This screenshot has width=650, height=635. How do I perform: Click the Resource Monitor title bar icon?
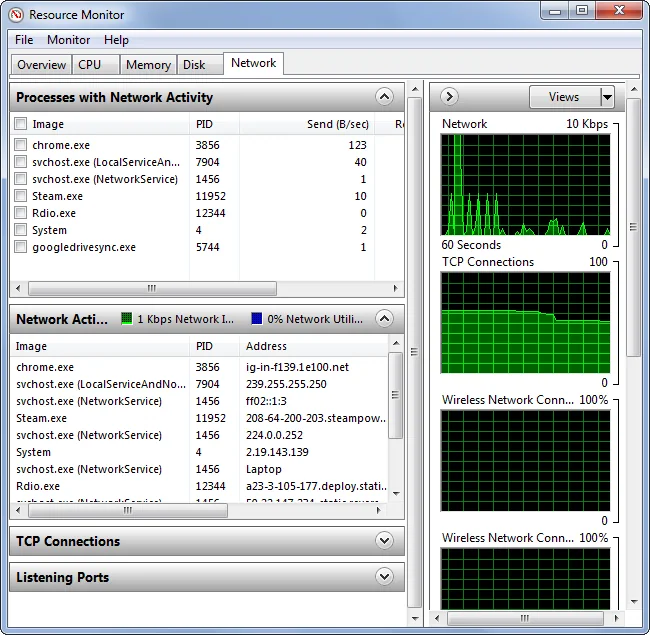[x=17, y=15]
